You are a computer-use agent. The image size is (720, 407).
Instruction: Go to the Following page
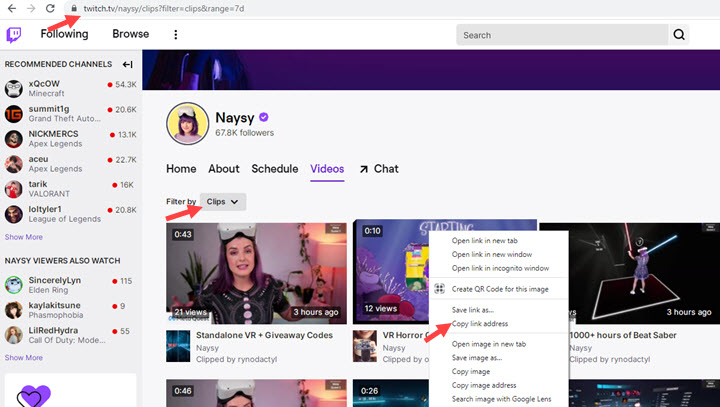pyautogui.click(x=63, y=34)
